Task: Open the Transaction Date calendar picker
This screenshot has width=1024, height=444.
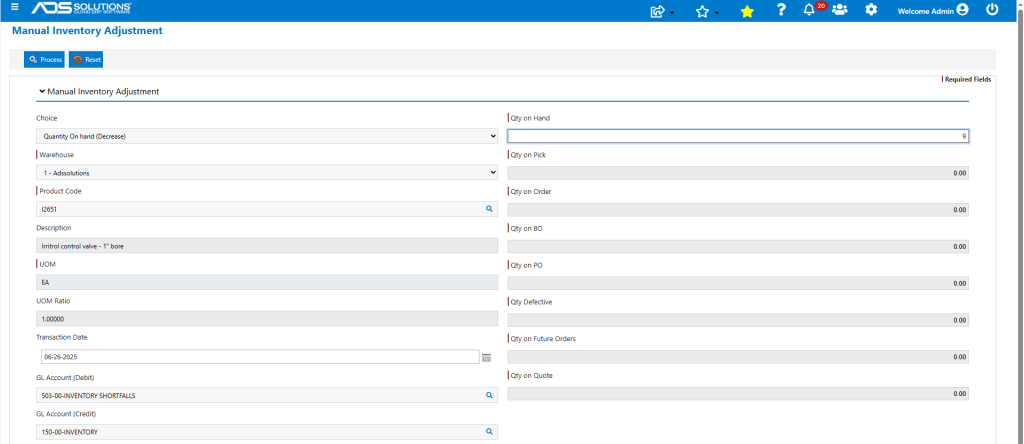Action: tap(487, 357)
